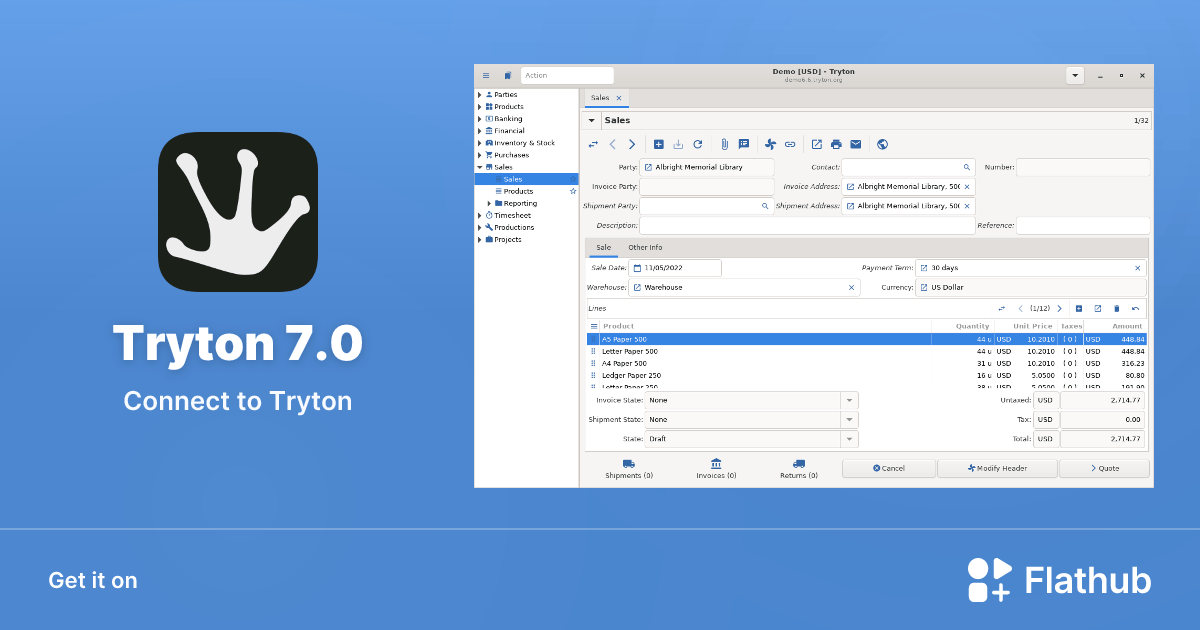Open Shipments (0) link
The width and height of the screenshot is (1200, 630).
tap(629, 469)
